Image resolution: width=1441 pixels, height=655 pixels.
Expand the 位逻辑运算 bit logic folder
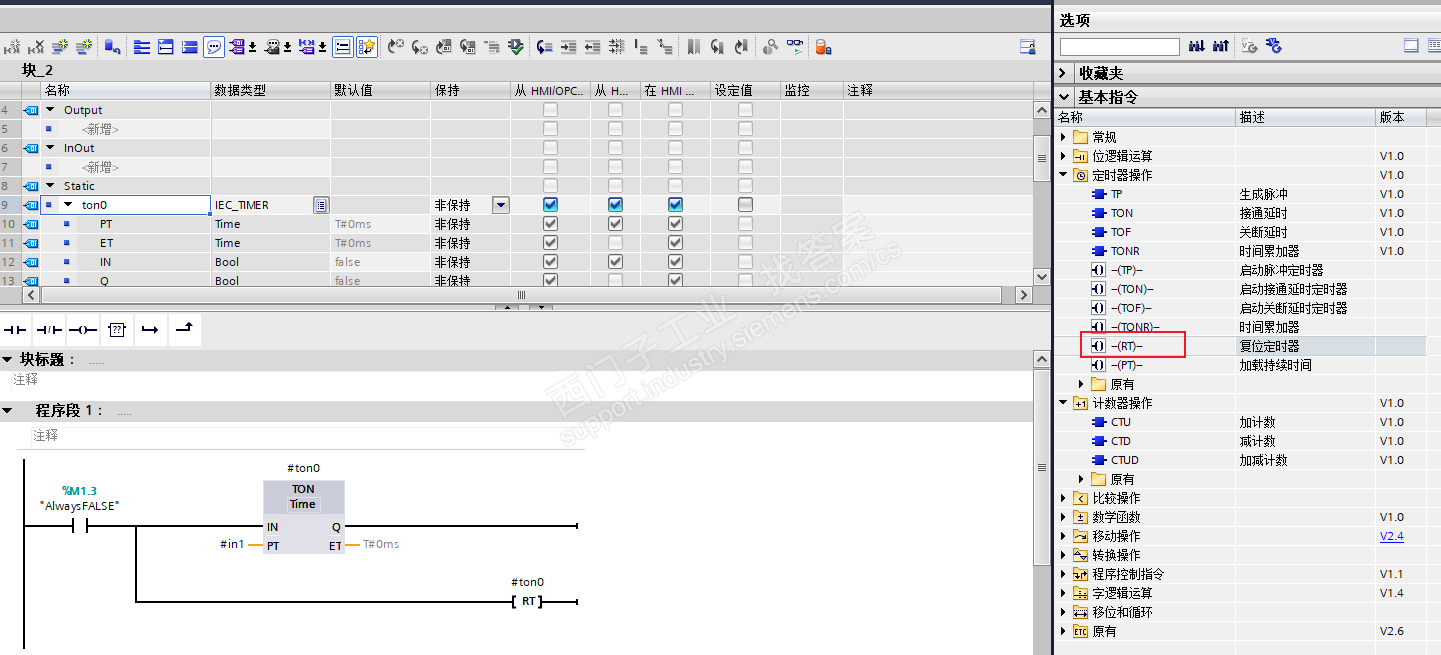pyautogui.click(x=1063, y=156)
